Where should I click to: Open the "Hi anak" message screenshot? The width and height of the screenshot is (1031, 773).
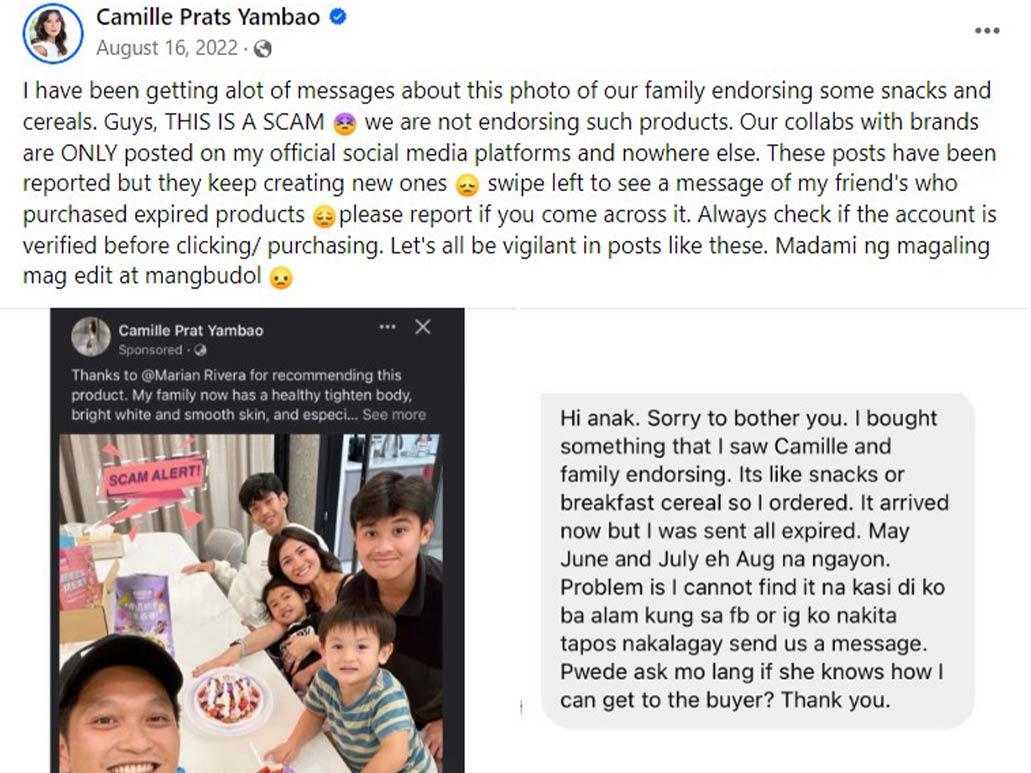(757, 560)
